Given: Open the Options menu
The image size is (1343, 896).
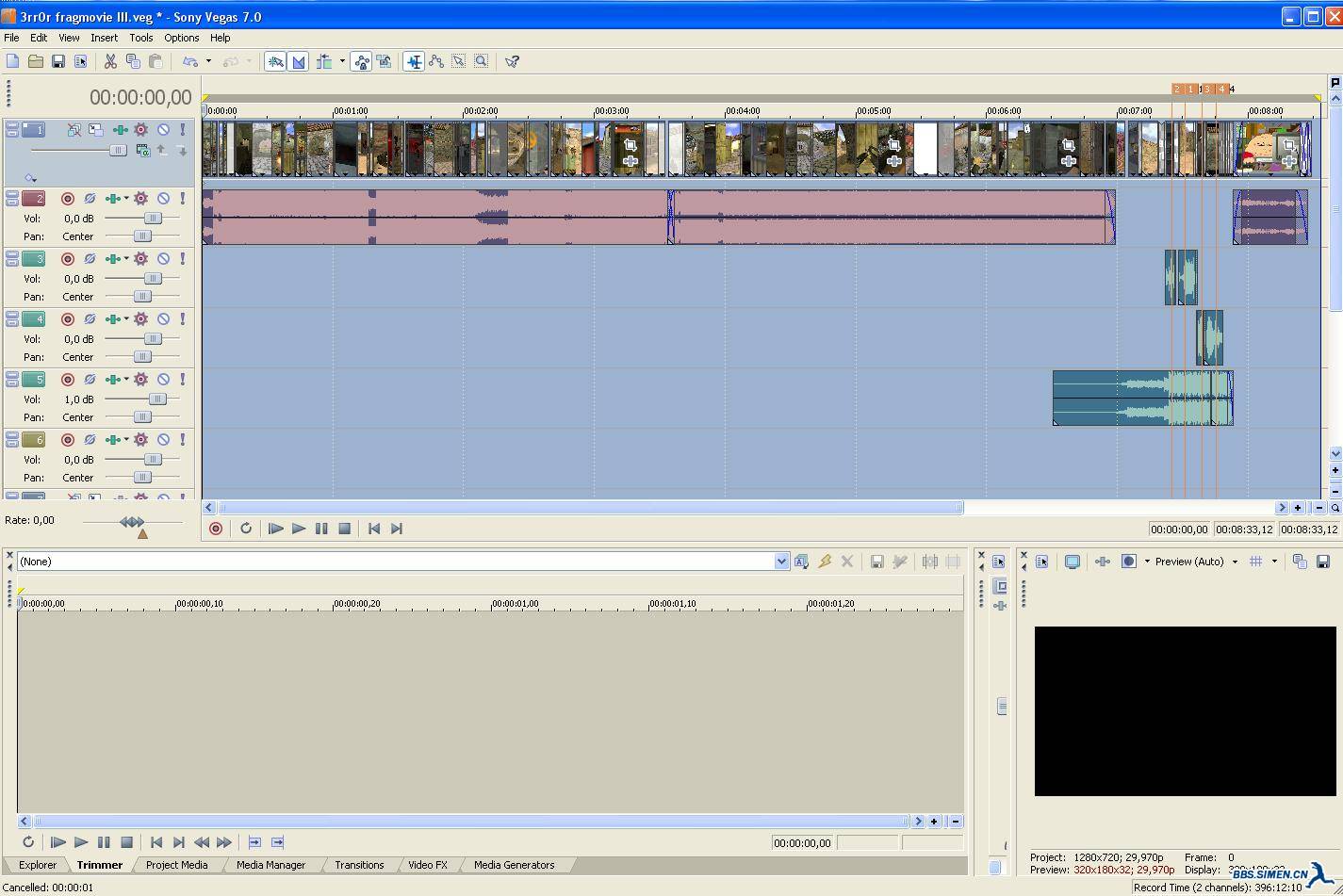Looking at the screenshot, I should point(181,38).
